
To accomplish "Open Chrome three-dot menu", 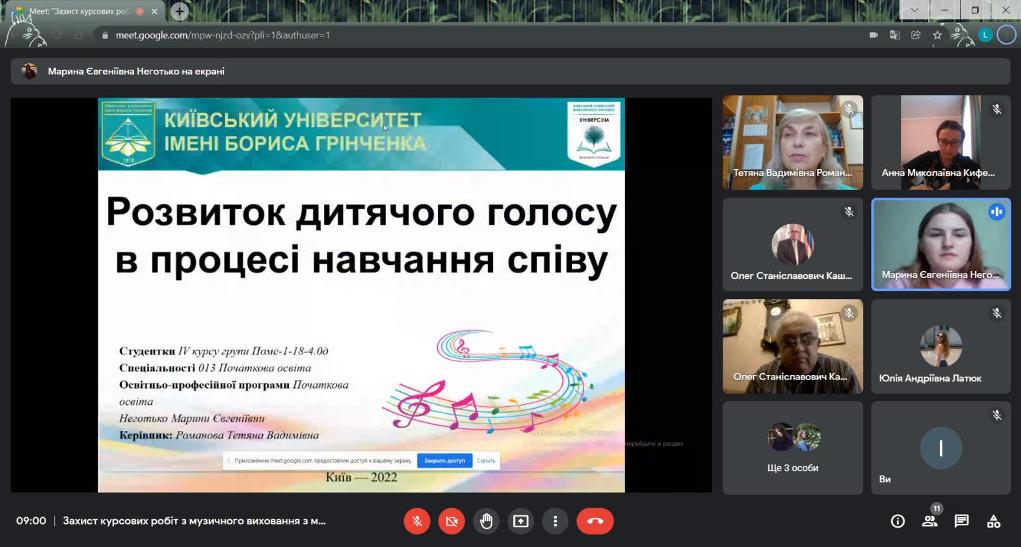I will [1007, 35].
